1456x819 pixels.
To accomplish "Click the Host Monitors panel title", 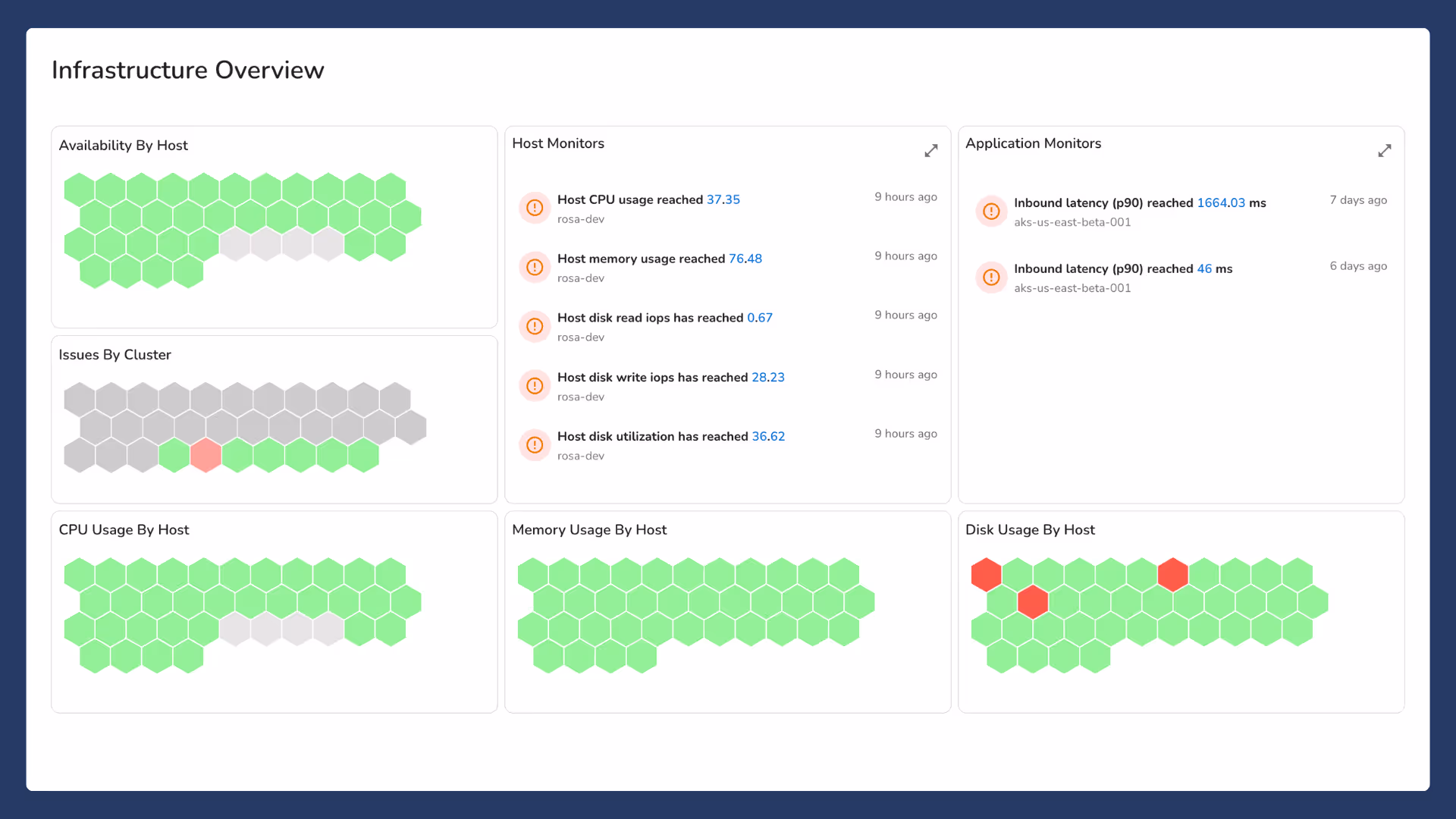I will coord(558,143).
